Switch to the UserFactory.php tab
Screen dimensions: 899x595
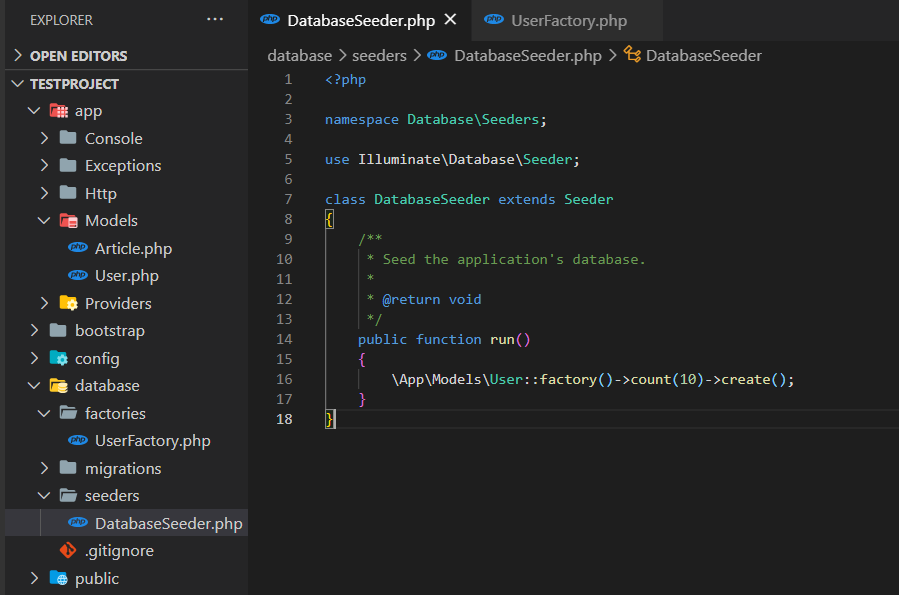point(567,21)
